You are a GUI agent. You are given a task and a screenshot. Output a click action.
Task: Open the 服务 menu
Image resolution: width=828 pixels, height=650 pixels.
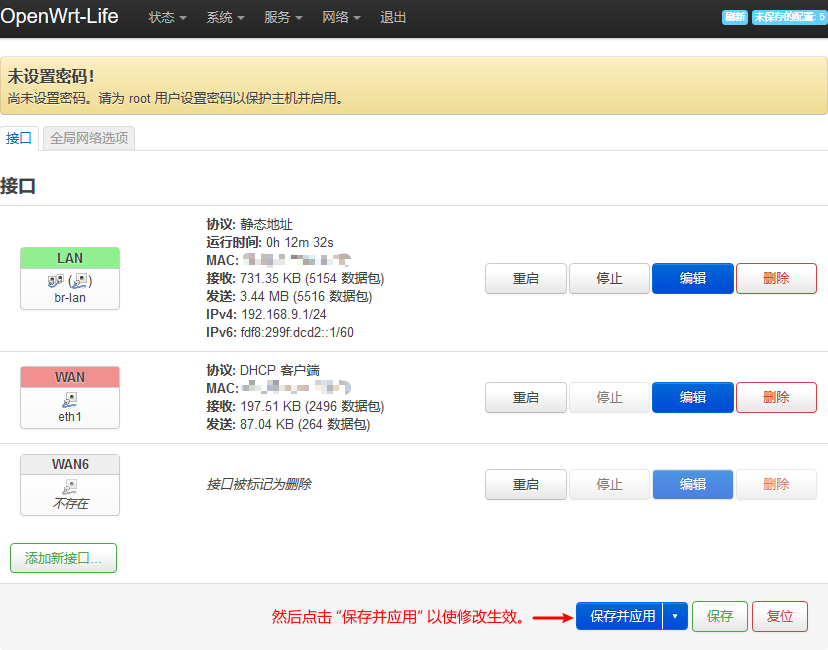click(x=283, y=18)
